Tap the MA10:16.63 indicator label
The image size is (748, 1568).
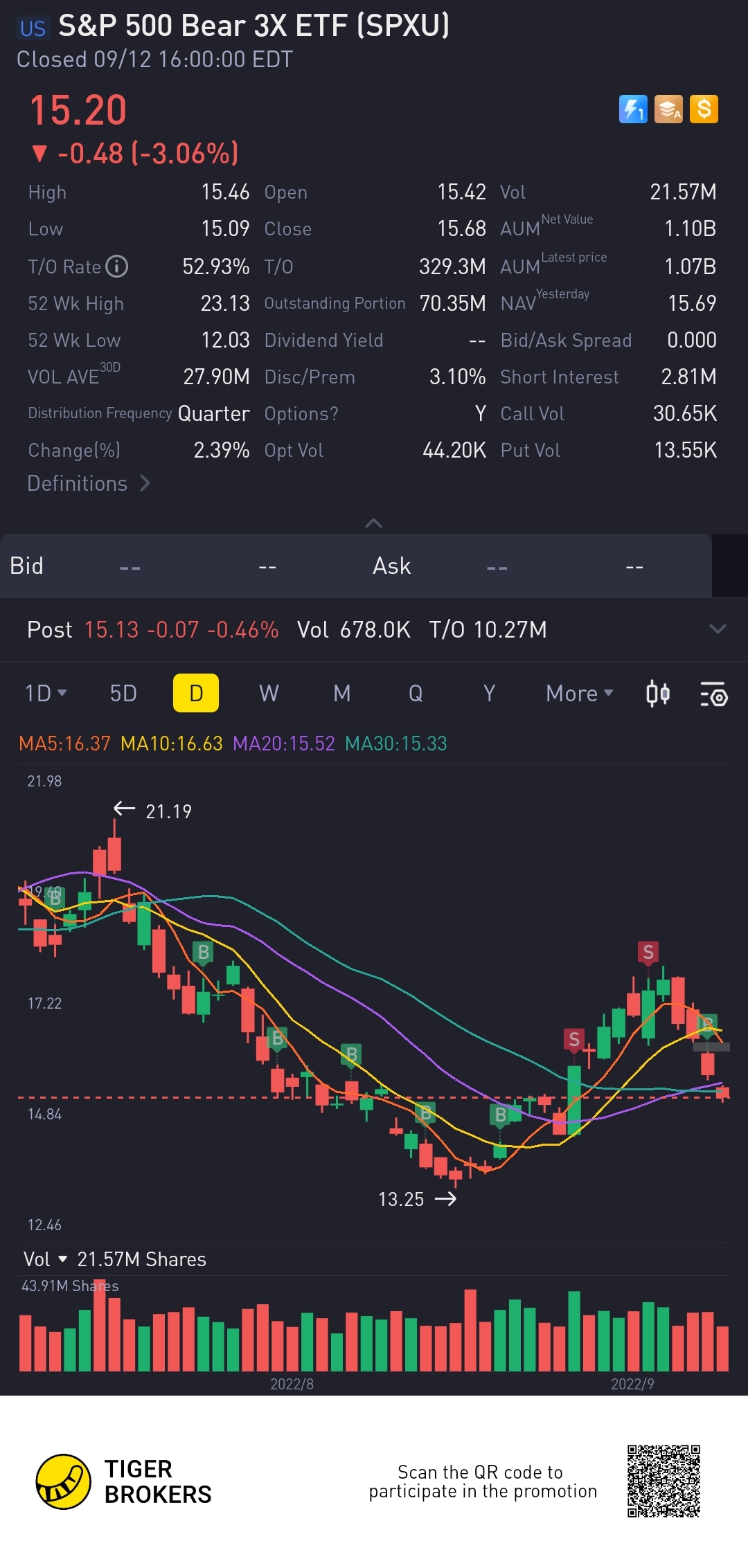coord(172,744)
